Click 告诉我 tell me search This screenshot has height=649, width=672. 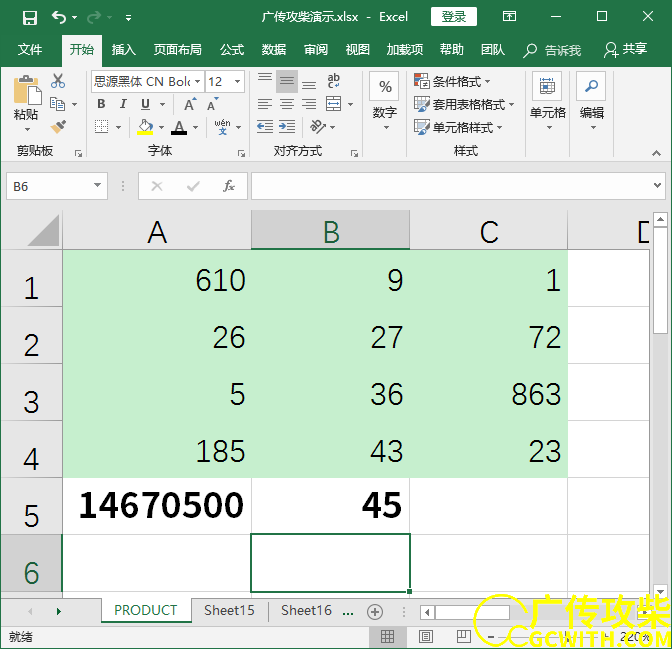(x=552, y=50)
